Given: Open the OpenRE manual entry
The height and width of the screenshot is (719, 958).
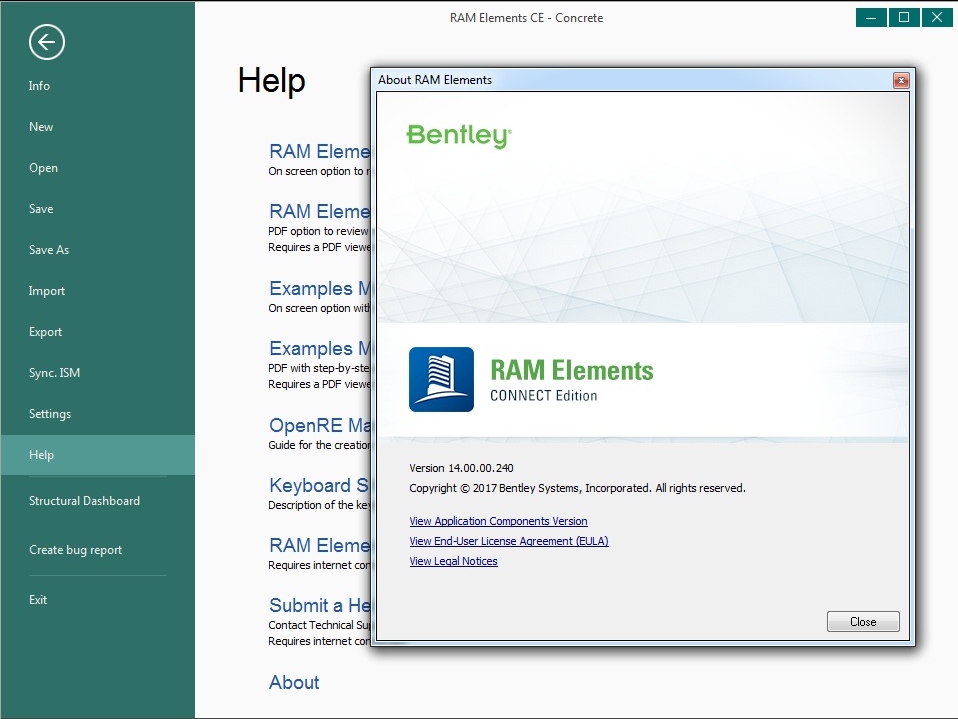Looking at the screenshot, I should (320, 425).
